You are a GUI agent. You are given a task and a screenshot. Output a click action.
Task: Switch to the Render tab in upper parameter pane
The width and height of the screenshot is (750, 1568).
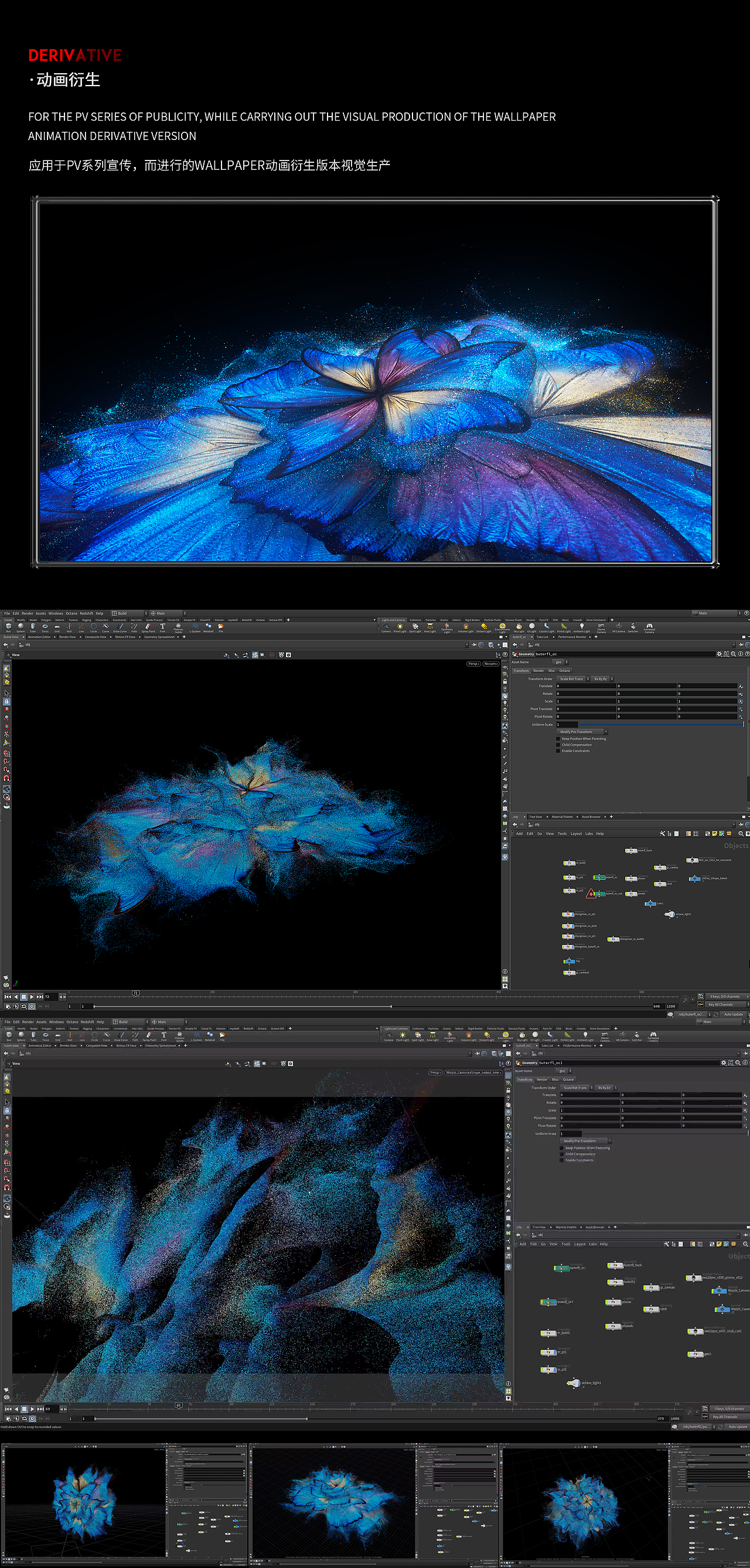(538, 671)
